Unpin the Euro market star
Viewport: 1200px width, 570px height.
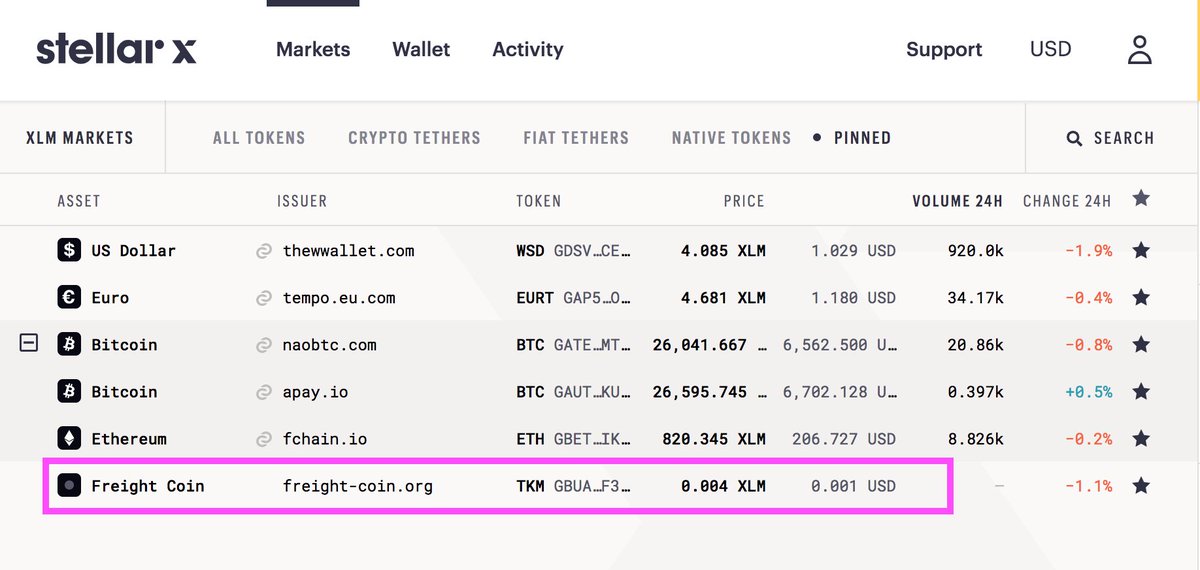[1141, 297]
